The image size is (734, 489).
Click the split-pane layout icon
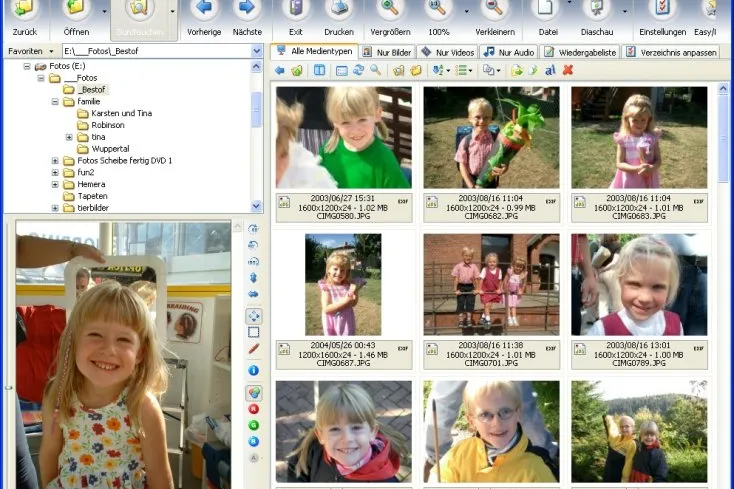[319, 71]
